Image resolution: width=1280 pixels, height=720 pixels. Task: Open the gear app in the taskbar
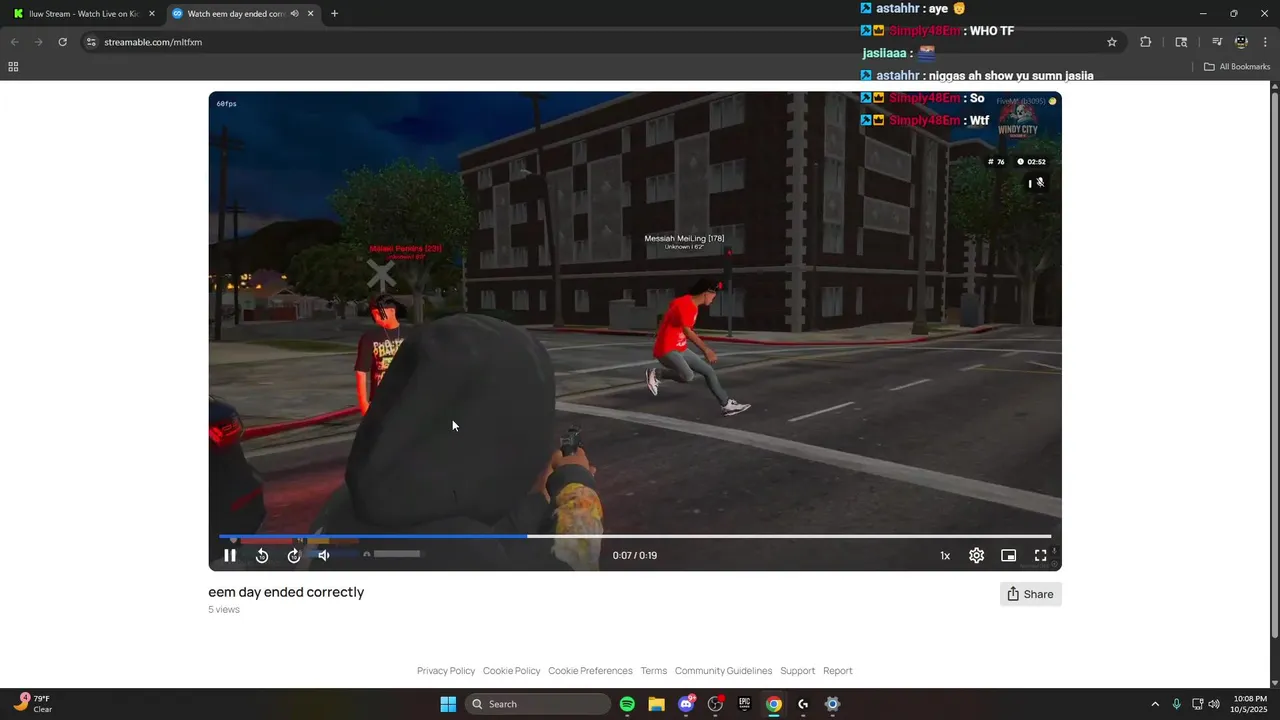(x=832, y=704)
